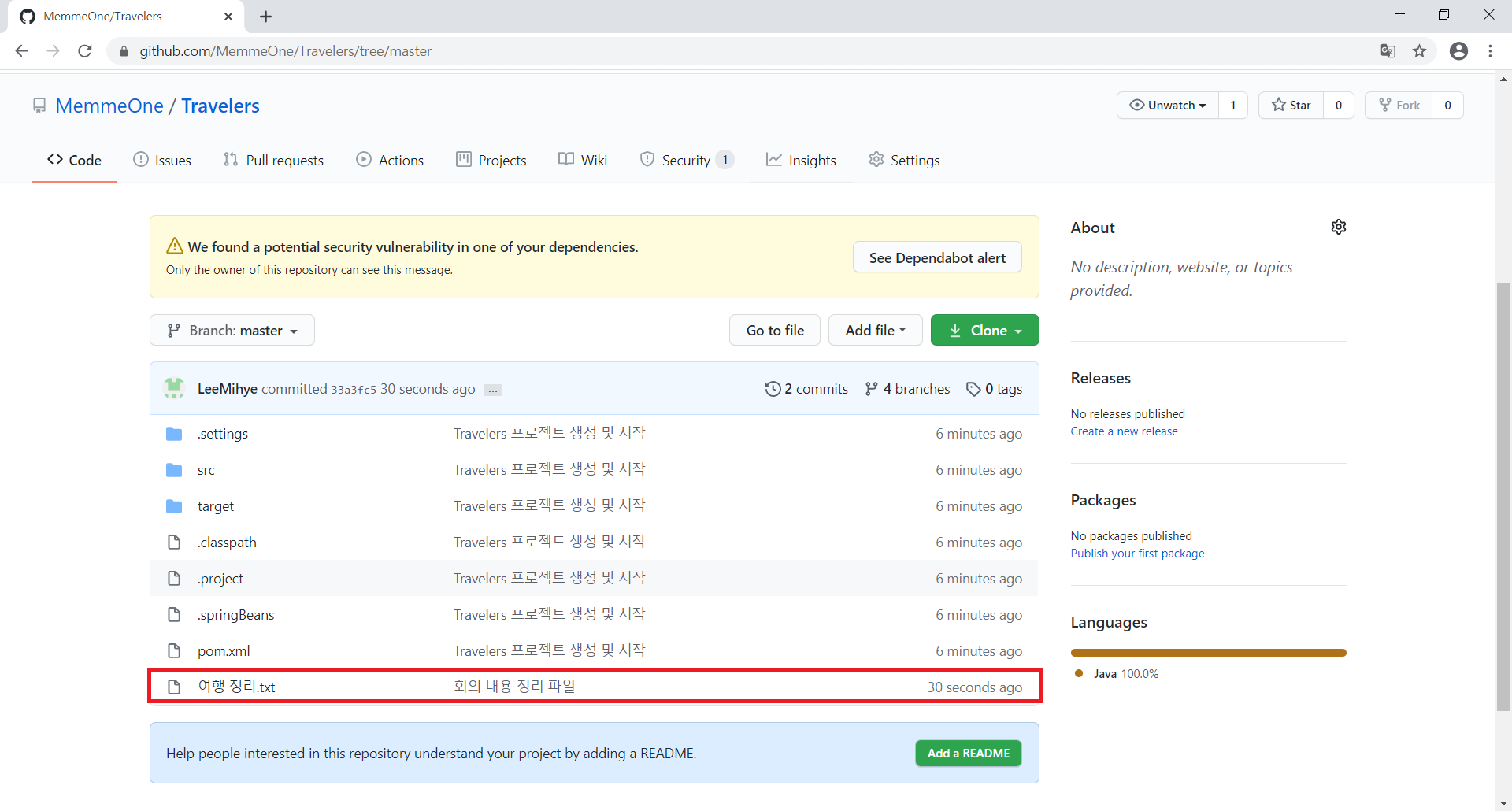The width and height of the screenshot is (1512, 811).
Task: Switch to the Issues tab
Action: (x=162, y=160)
